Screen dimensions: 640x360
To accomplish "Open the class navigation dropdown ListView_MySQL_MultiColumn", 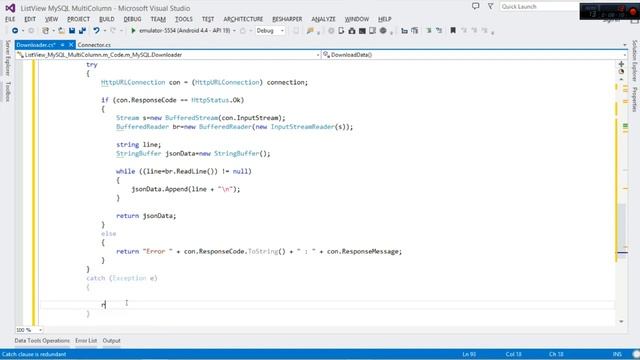I will 168,55.
